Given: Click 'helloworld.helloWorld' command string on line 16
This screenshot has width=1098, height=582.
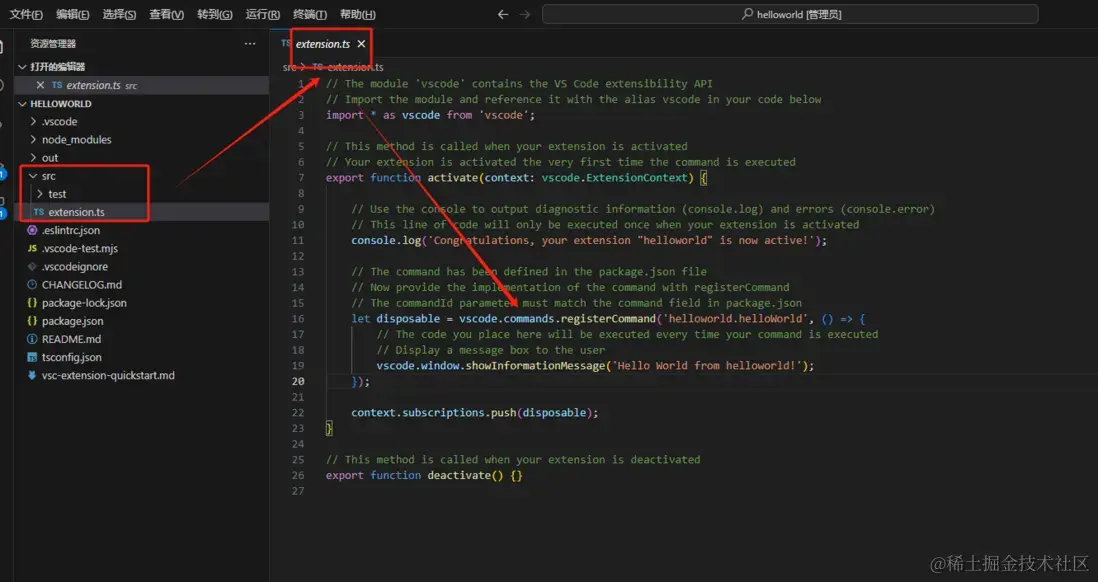Looking at the screenshot, I should (x=737, y=319).
